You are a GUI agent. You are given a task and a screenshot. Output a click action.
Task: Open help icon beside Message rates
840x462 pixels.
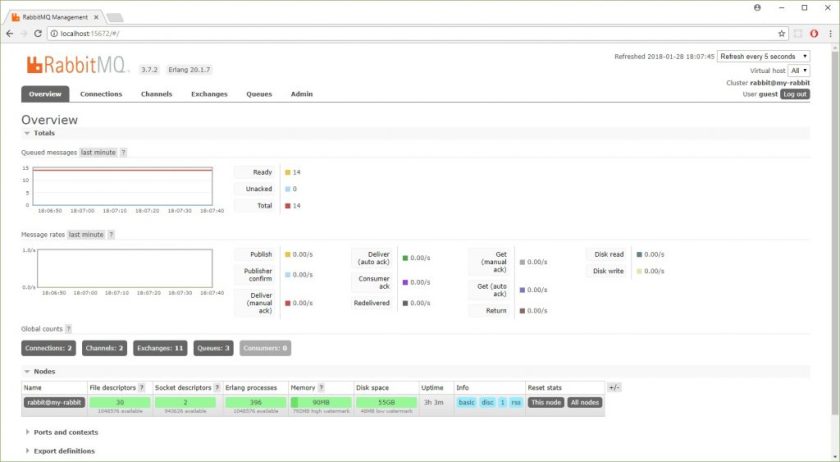[111, 234]
